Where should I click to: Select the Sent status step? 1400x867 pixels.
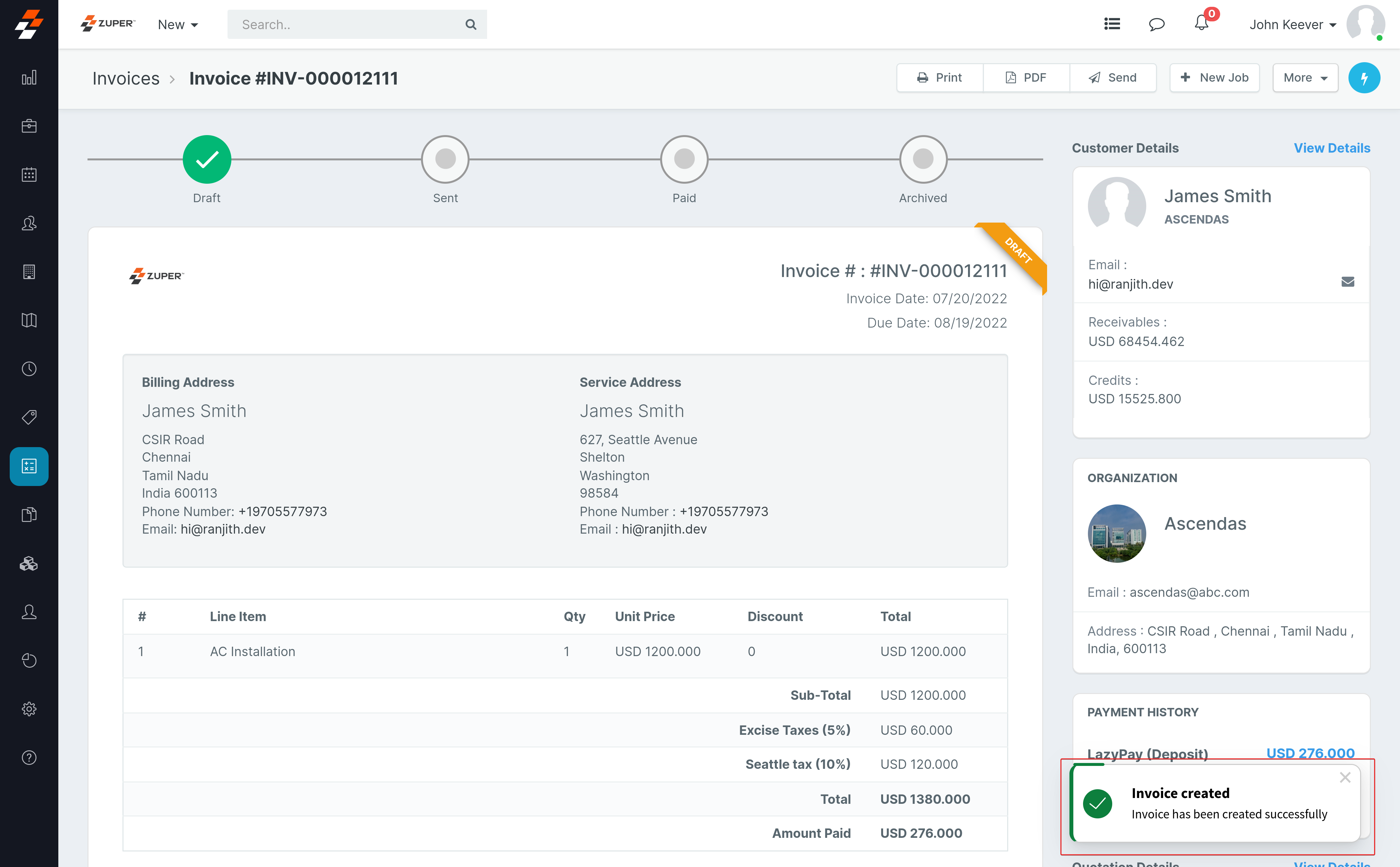[x=445, y=159]
